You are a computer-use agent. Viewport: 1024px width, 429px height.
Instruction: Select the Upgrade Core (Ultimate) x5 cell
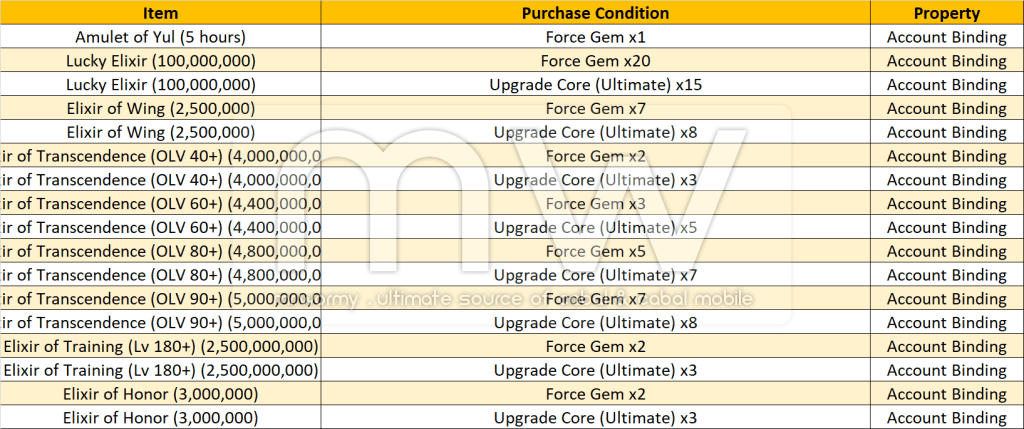595,228
